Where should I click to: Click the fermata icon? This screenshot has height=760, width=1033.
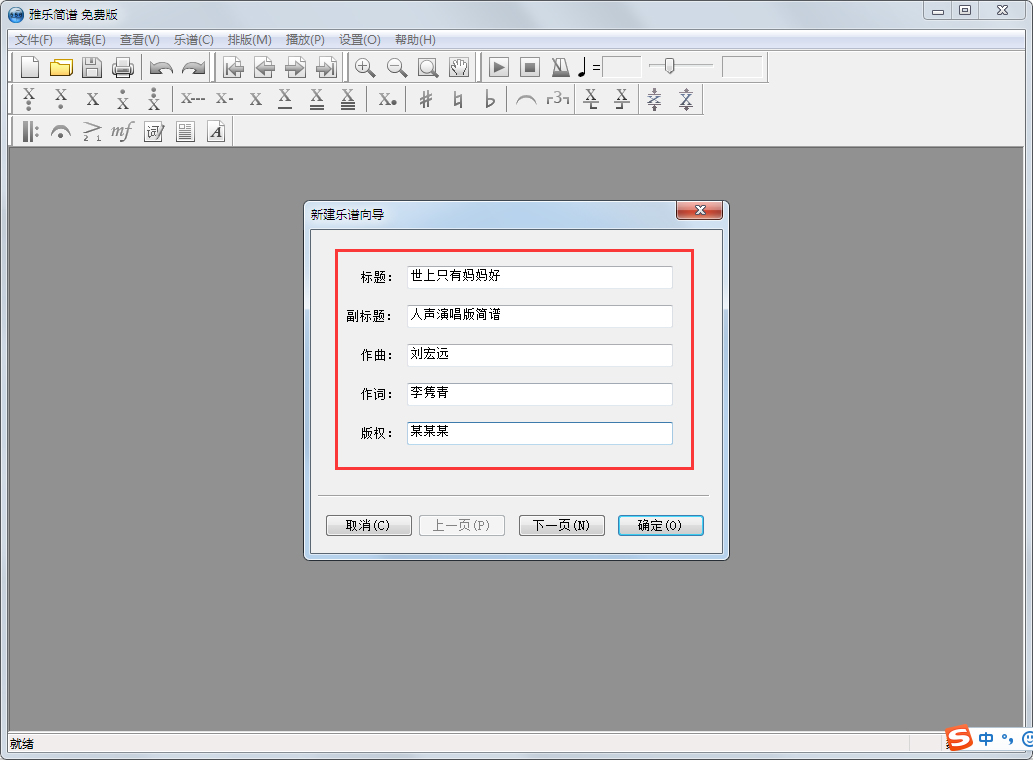click(x=60, y=131)
